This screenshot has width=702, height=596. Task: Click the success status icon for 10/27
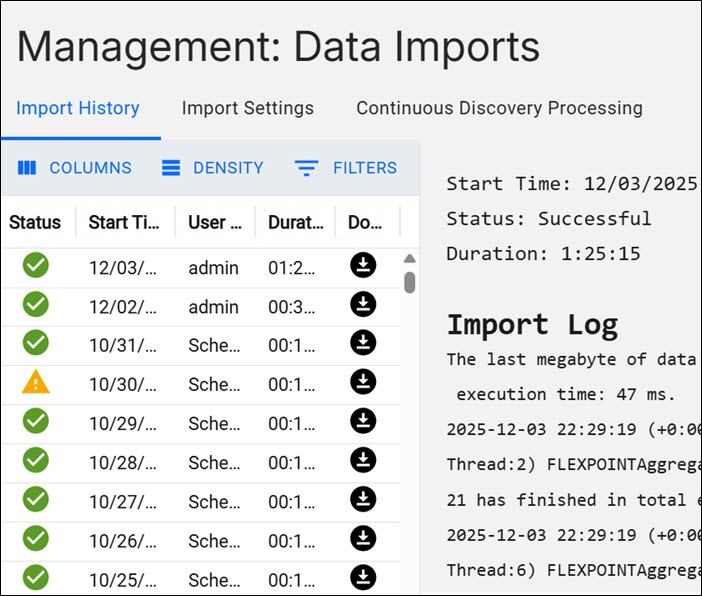tap(36, 499)
